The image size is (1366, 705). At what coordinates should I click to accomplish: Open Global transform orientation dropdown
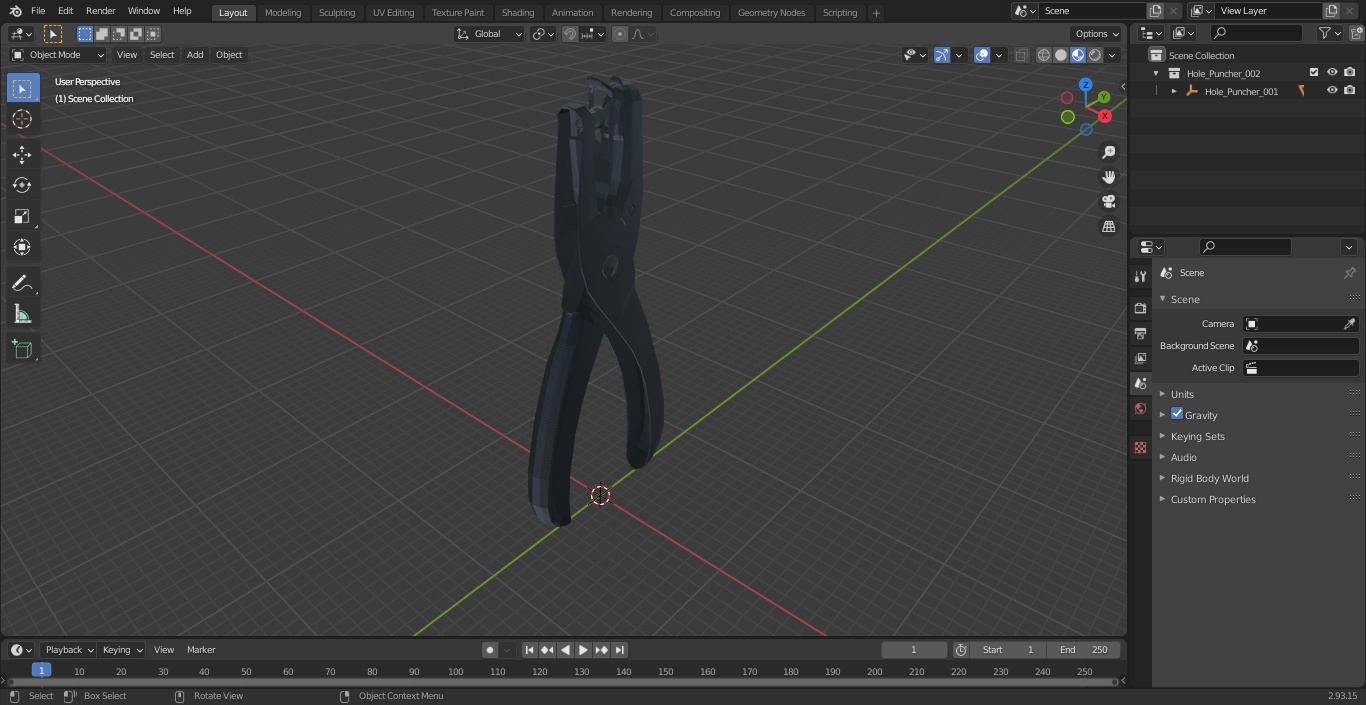click(x=490, y=34)
